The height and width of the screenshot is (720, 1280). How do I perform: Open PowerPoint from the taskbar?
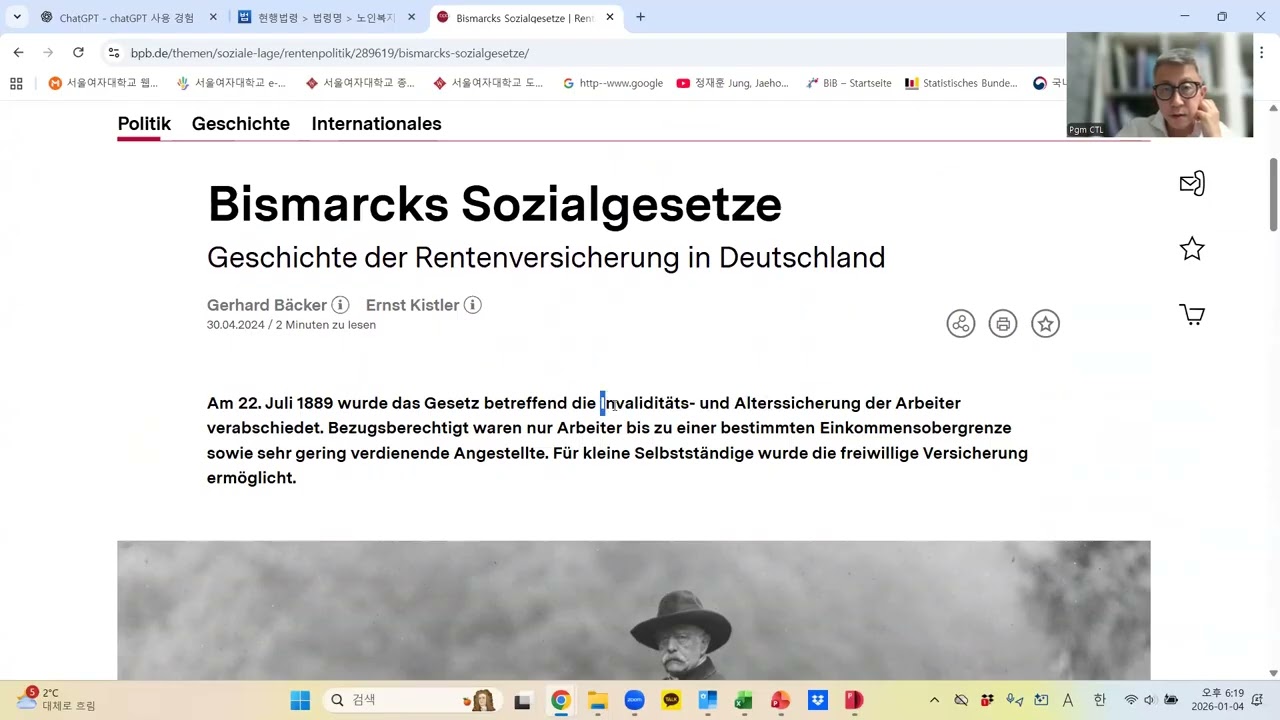(x=780, y=700)
